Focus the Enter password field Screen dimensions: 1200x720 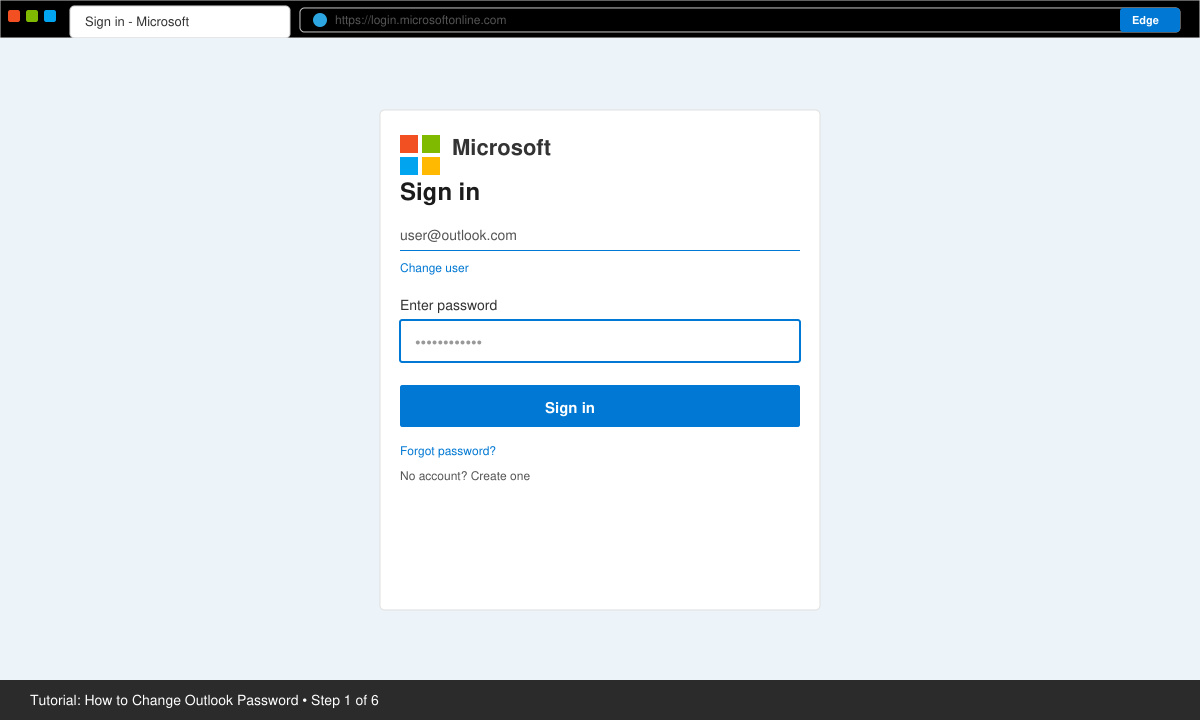click(x=600, y=341)
